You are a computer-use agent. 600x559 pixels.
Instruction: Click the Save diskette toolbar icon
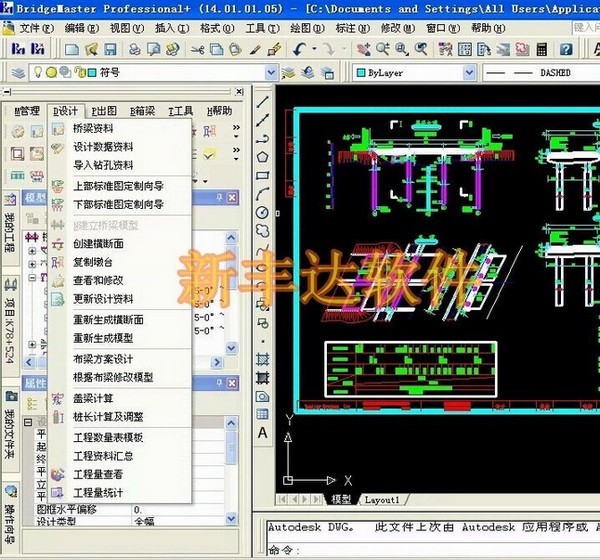pyautogui.click(x=111, y=49)
